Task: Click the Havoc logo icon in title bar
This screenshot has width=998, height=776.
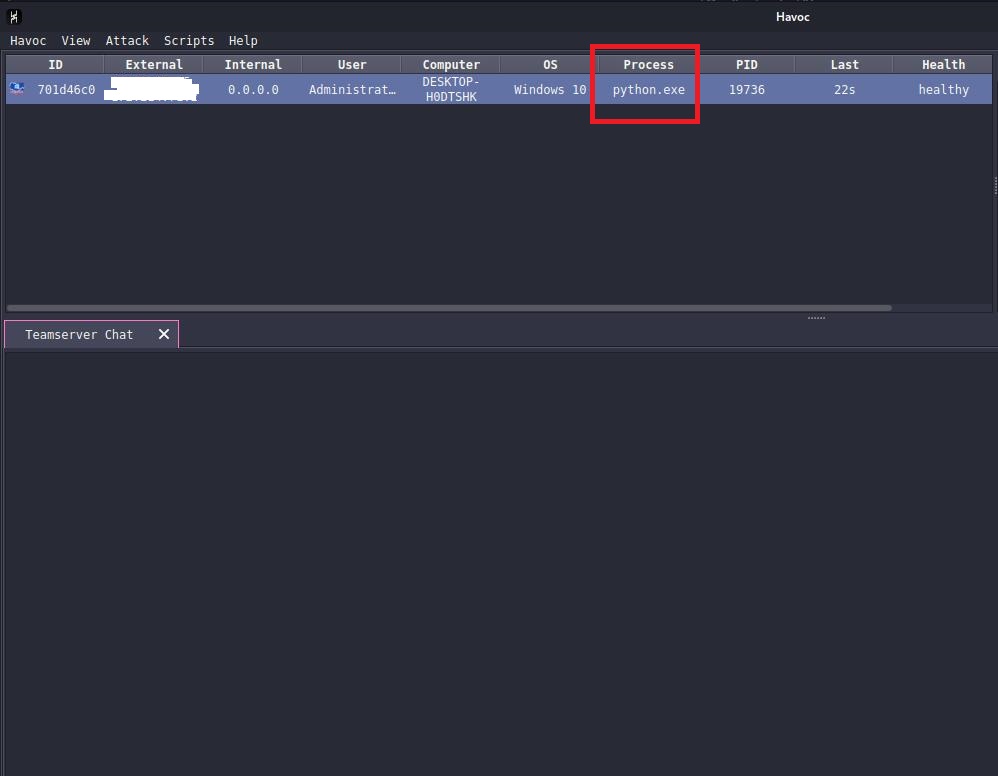Action: coord(14,17)
